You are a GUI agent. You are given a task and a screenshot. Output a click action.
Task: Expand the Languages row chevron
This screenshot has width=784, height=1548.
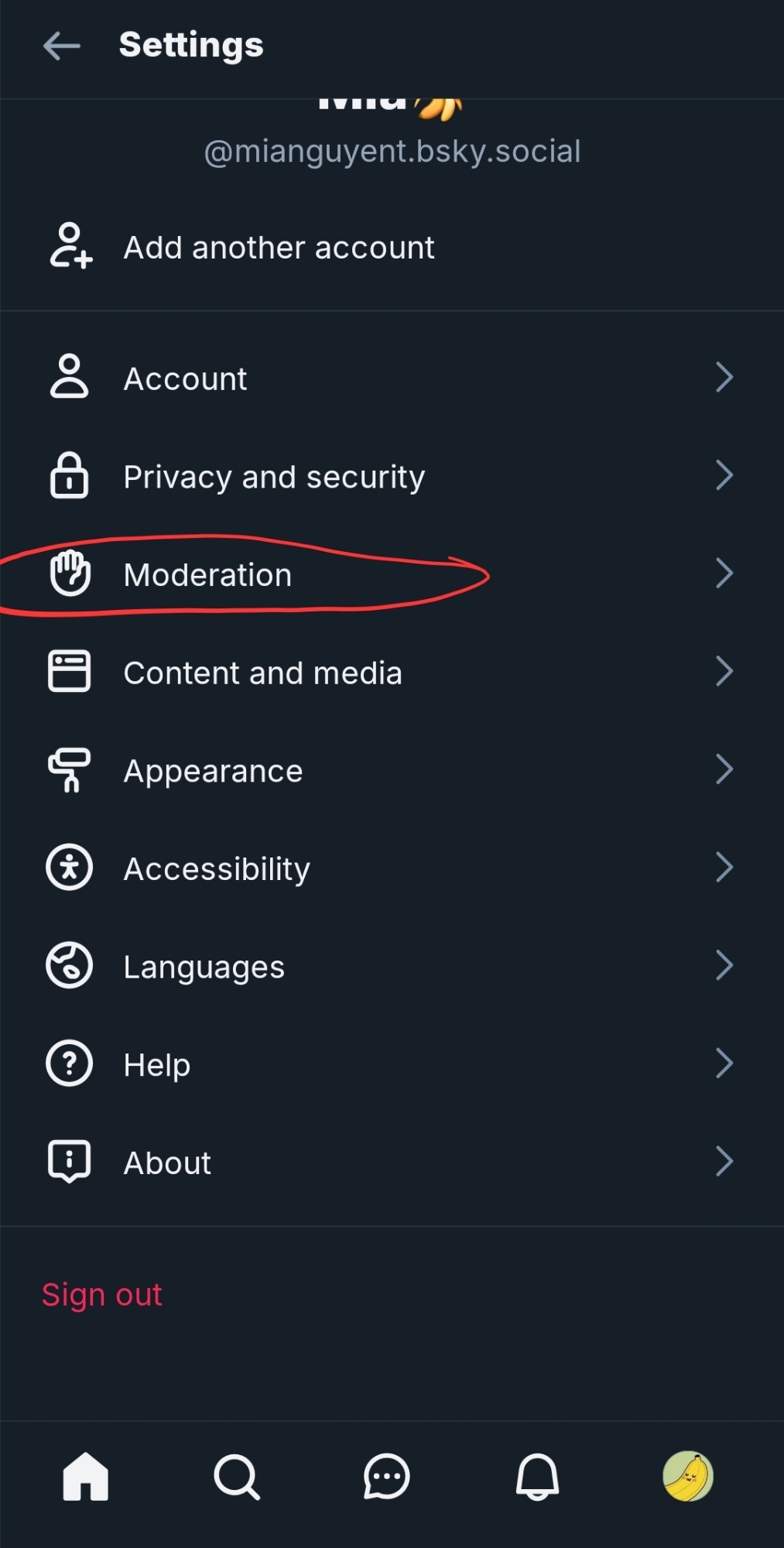click(x=724, y=966)
